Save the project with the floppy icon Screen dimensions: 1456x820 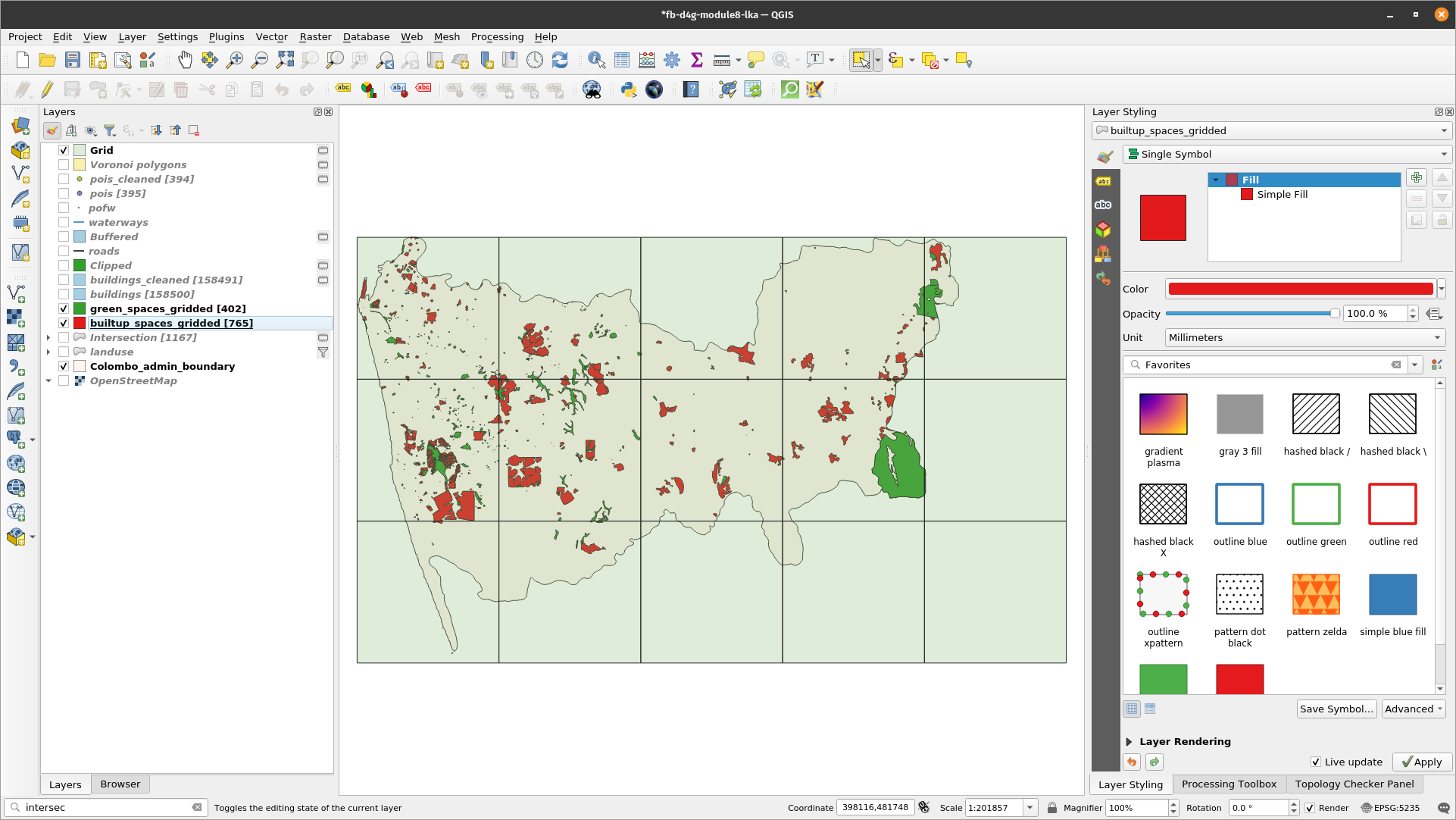coord(72,61)
